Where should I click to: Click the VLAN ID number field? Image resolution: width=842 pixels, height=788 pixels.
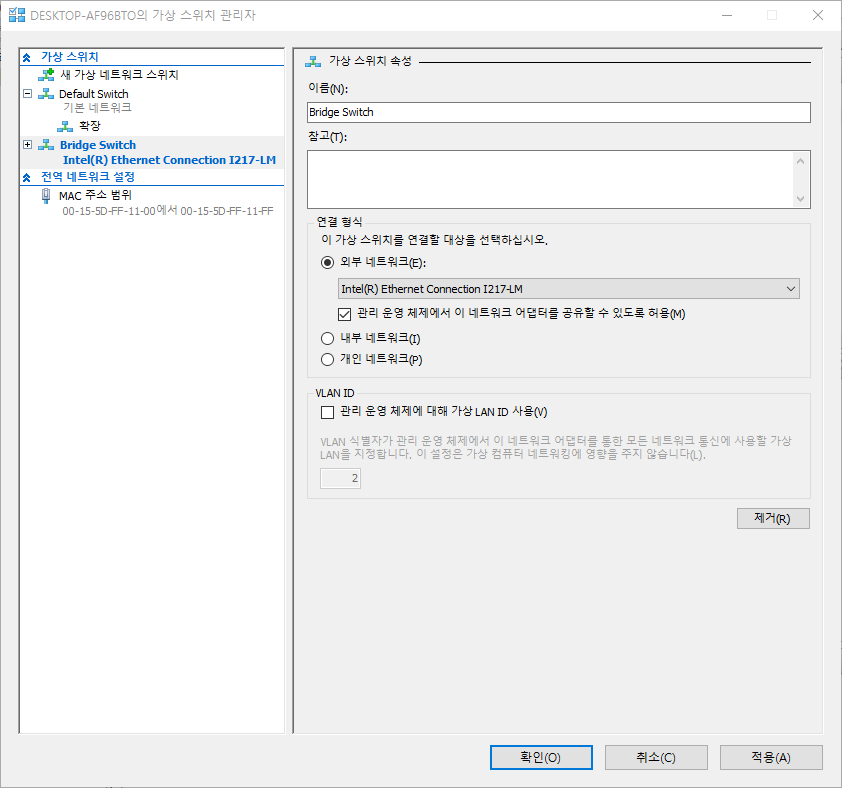tap(340, 478)
